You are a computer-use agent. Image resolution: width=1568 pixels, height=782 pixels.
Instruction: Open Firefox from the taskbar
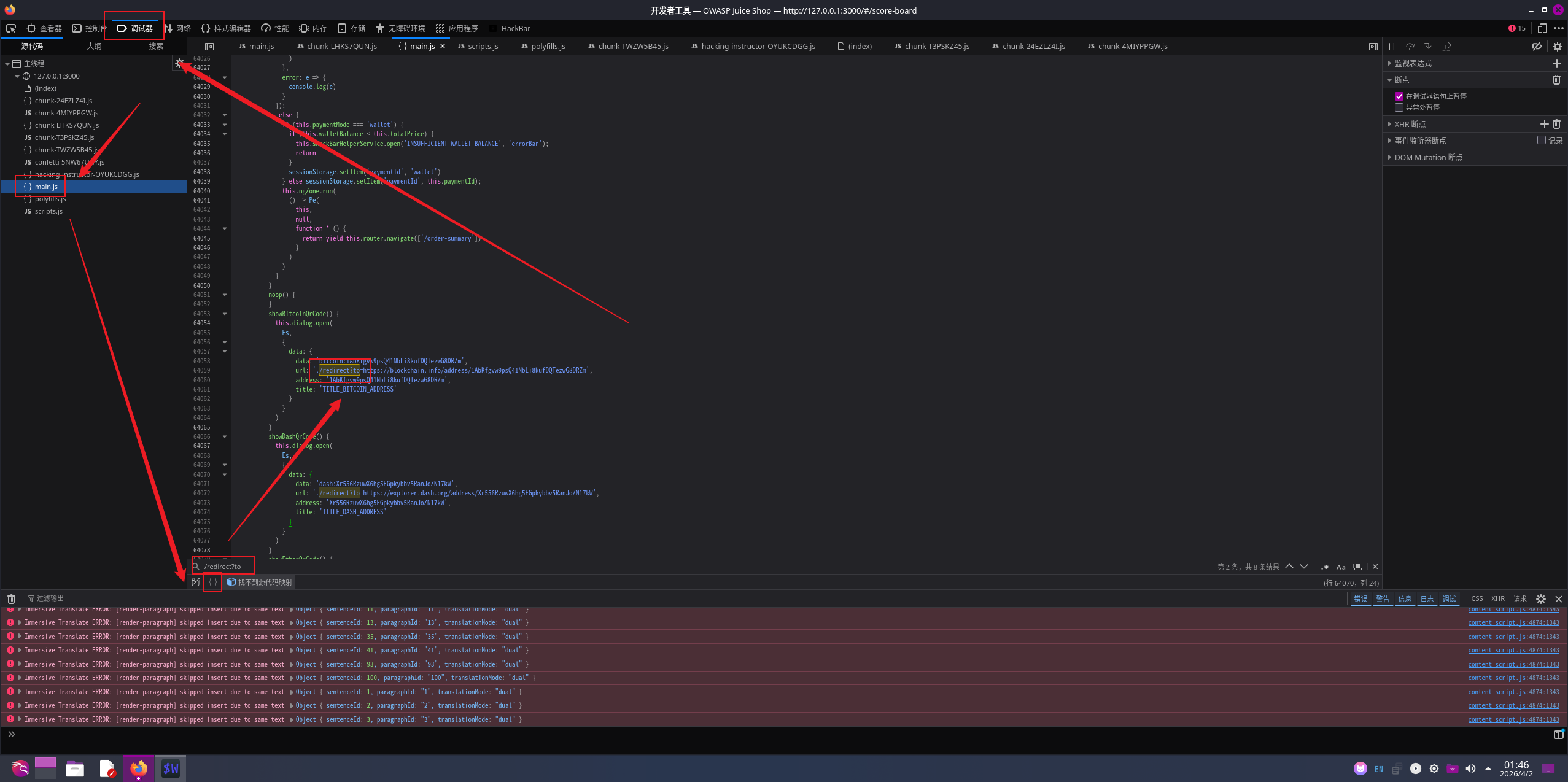(139, 768)
